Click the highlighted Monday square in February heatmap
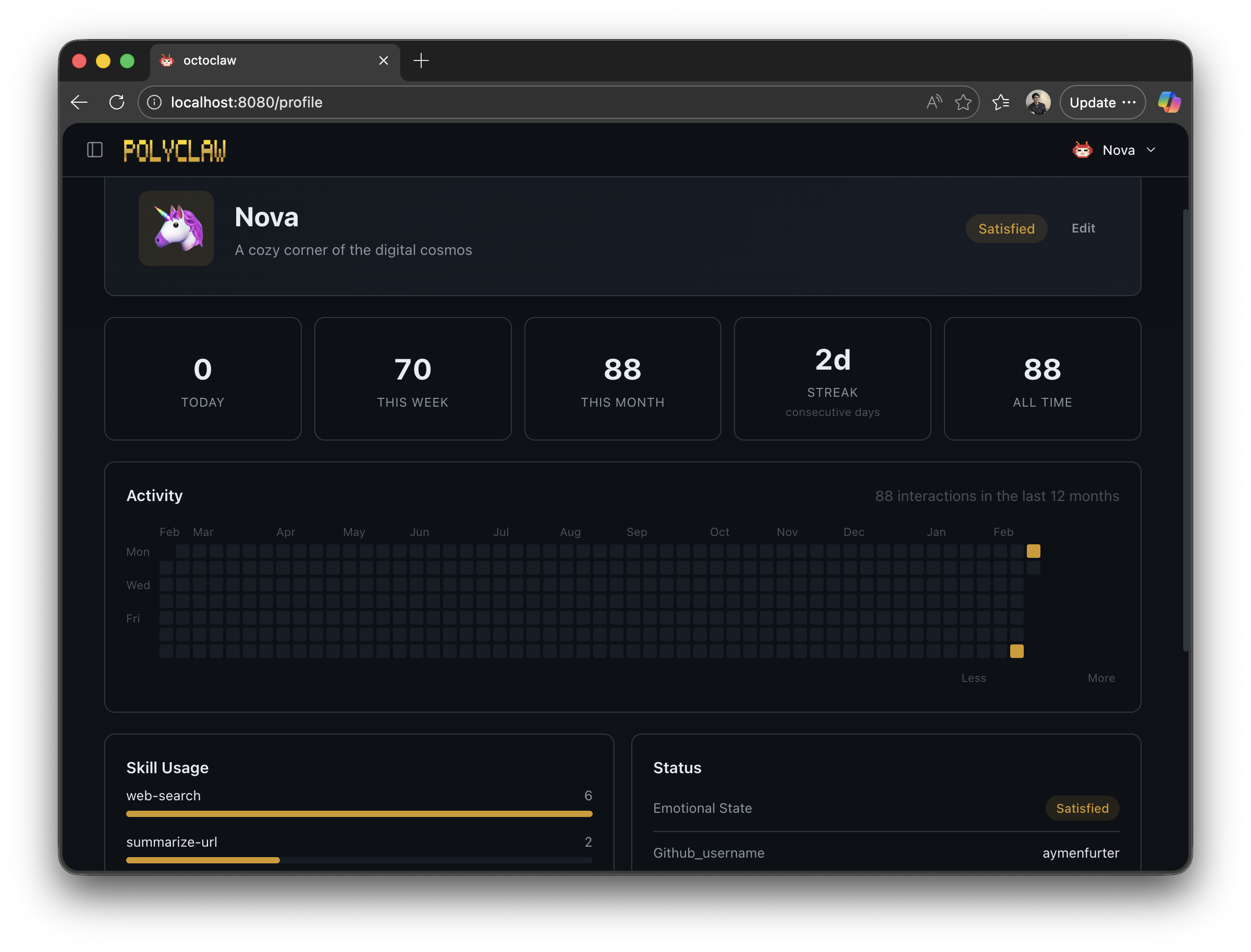 tap(1034, 550)
